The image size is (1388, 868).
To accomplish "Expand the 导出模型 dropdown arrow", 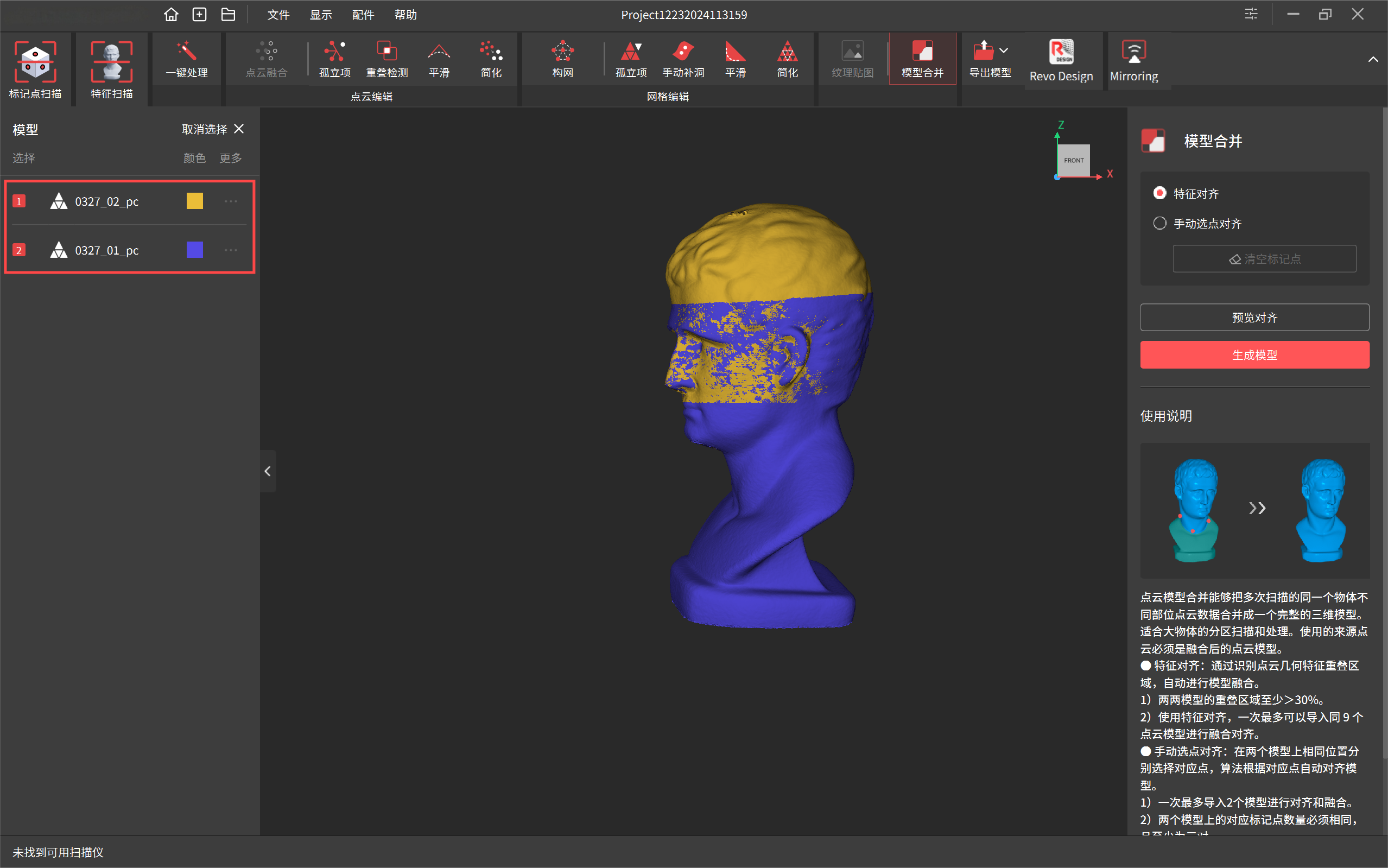I will click(x=1003, y=50).
